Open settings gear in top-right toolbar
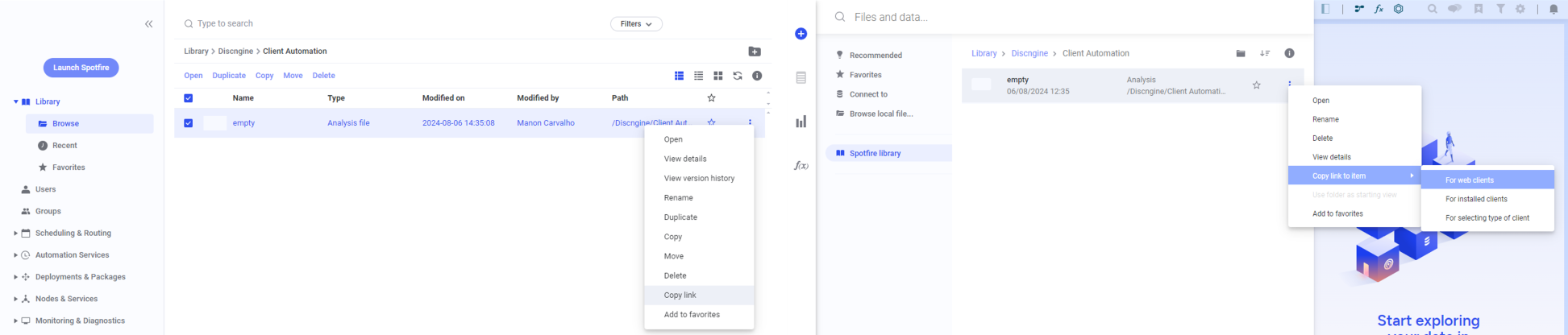 pyautogui.click(x=1520, y=9)
